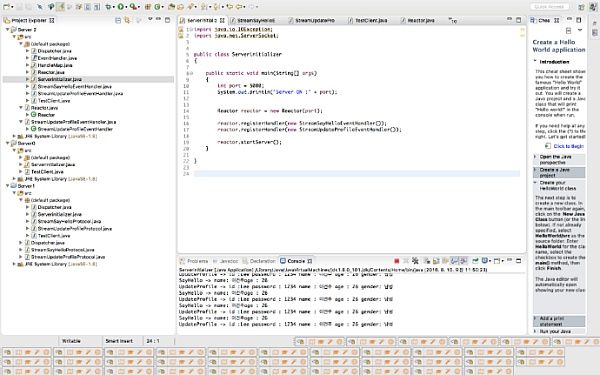Click the New Java Class green icon
The width and height of the screenshot is (600, 375).
(157, 7)
